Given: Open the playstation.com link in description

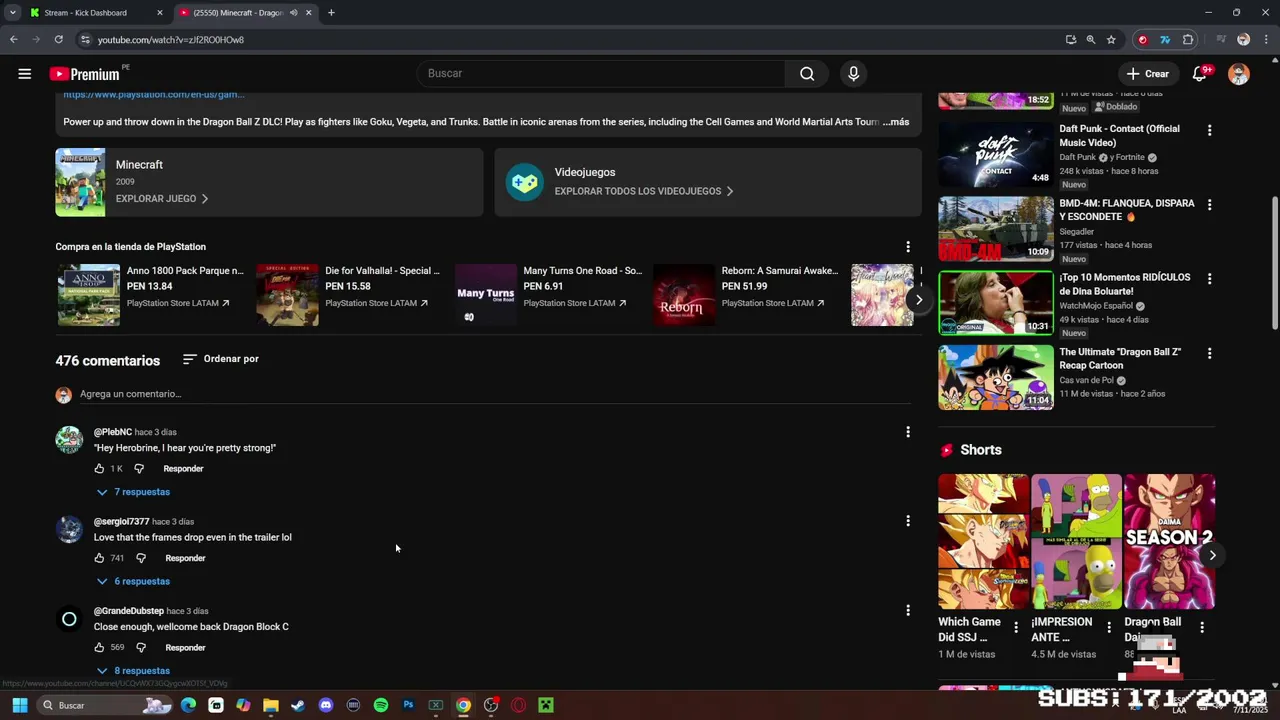Looking at the screenshot, I should [154, 95].
